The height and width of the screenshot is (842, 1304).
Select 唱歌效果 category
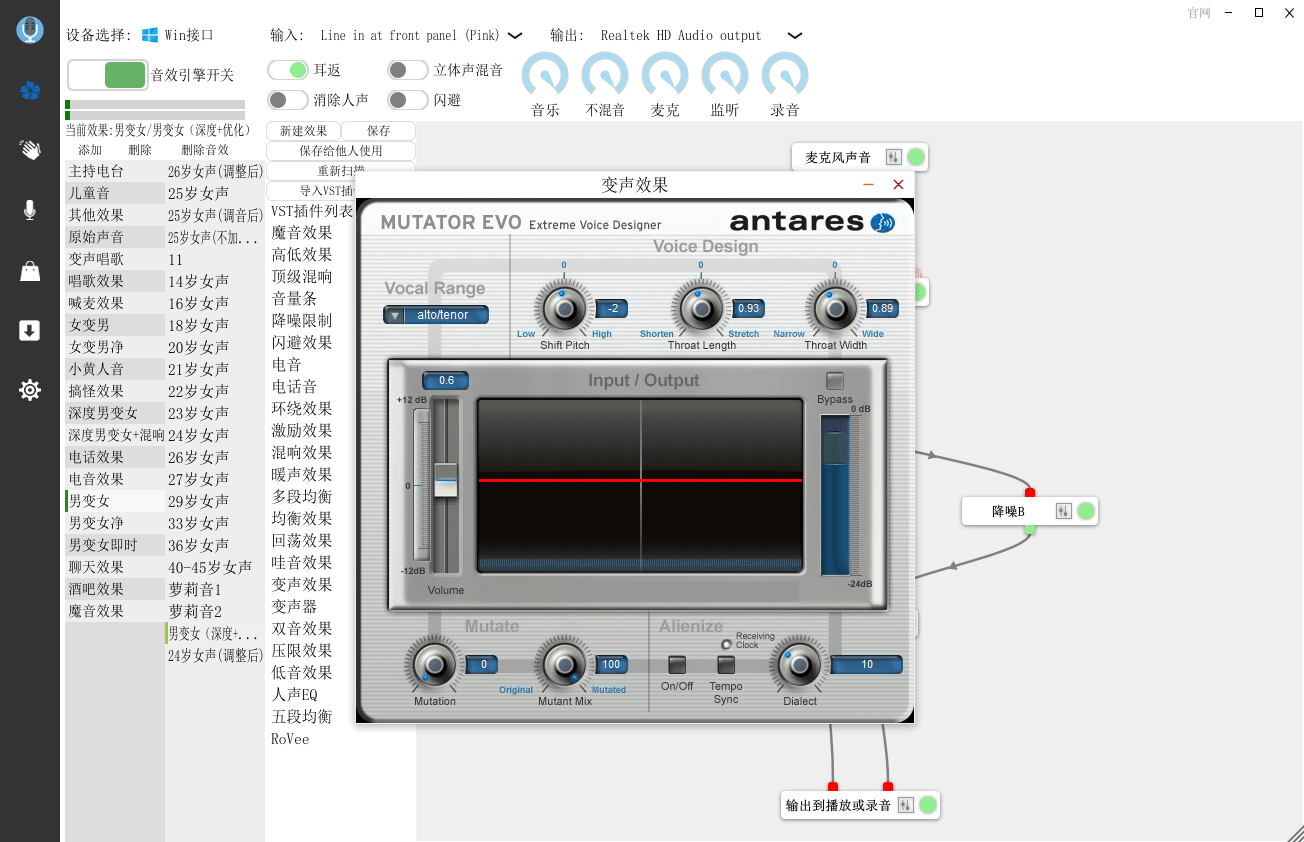(x=115, y=281)
